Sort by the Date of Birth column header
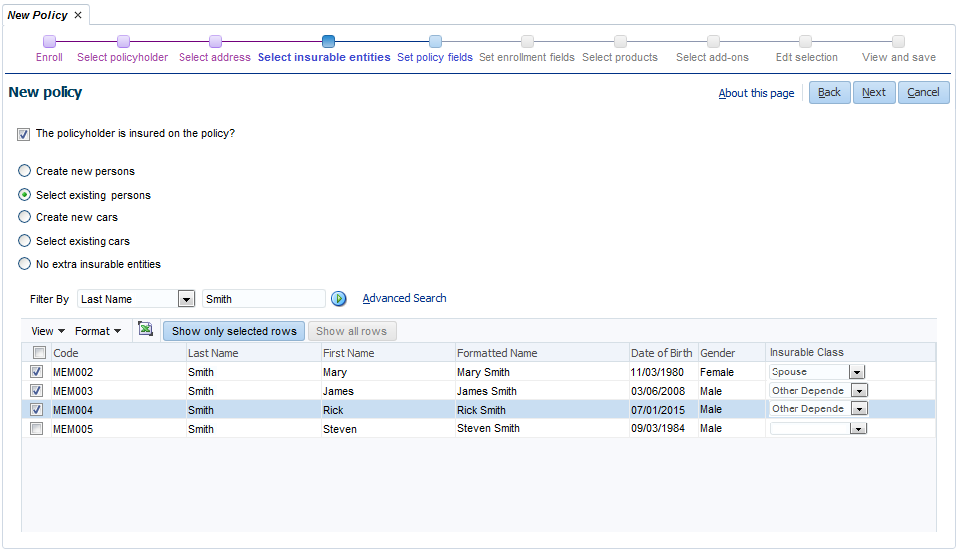Viewport: 959px width, 552px height. tap(661, 353)
